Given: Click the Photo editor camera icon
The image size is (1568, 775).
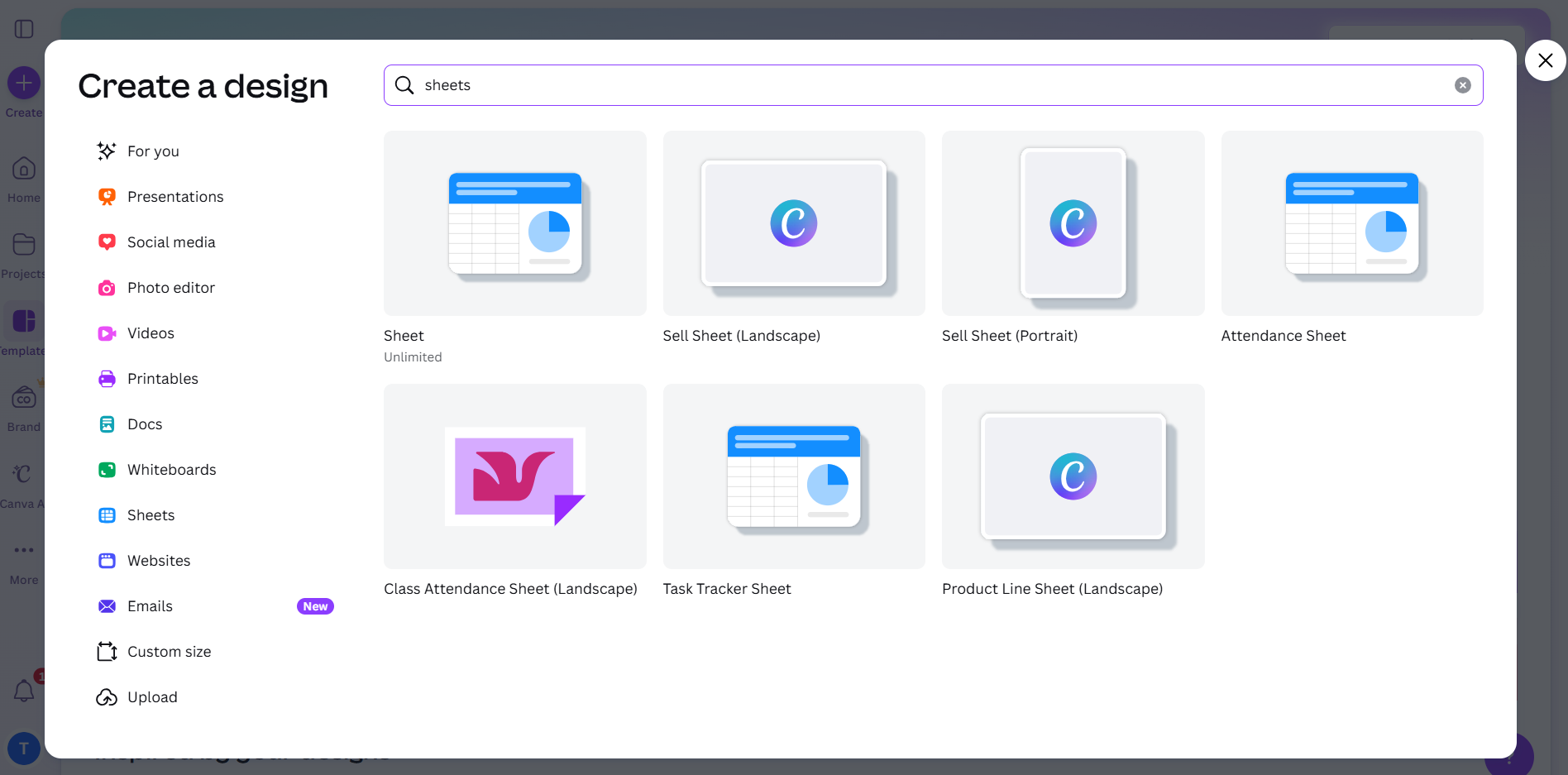Looking at the screenshot, I should tap(107, 288).
